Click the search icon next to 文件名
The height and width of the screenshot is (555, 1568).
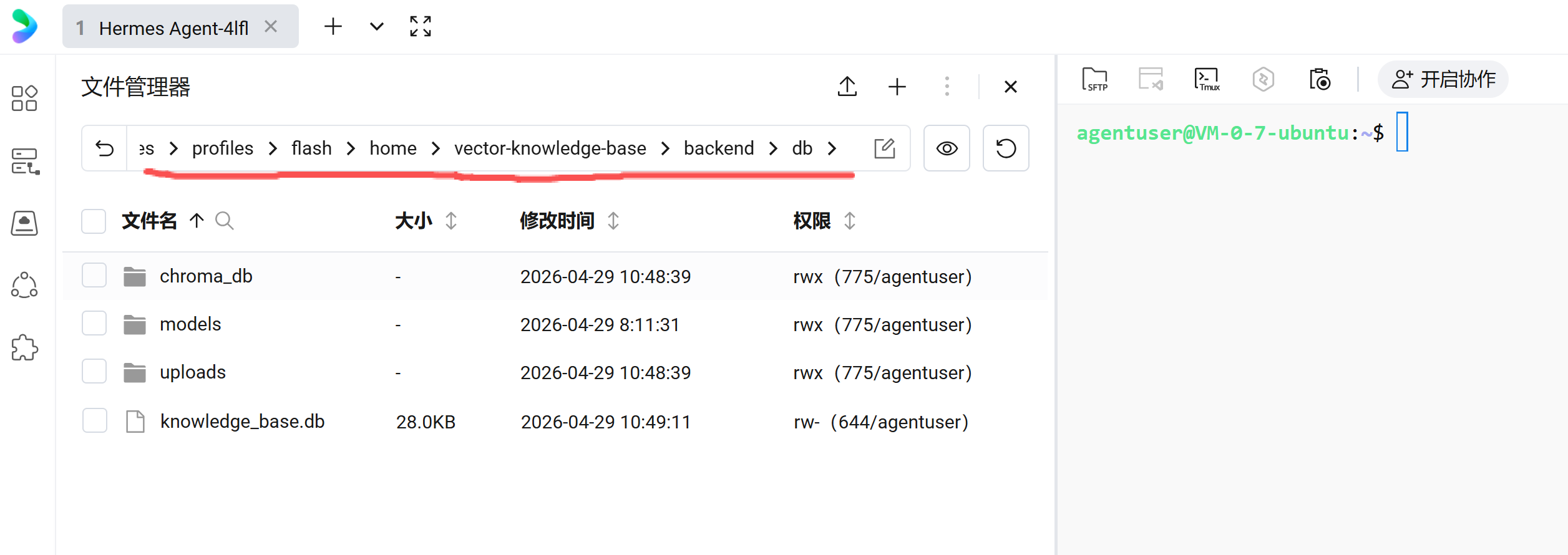(224, 221)
